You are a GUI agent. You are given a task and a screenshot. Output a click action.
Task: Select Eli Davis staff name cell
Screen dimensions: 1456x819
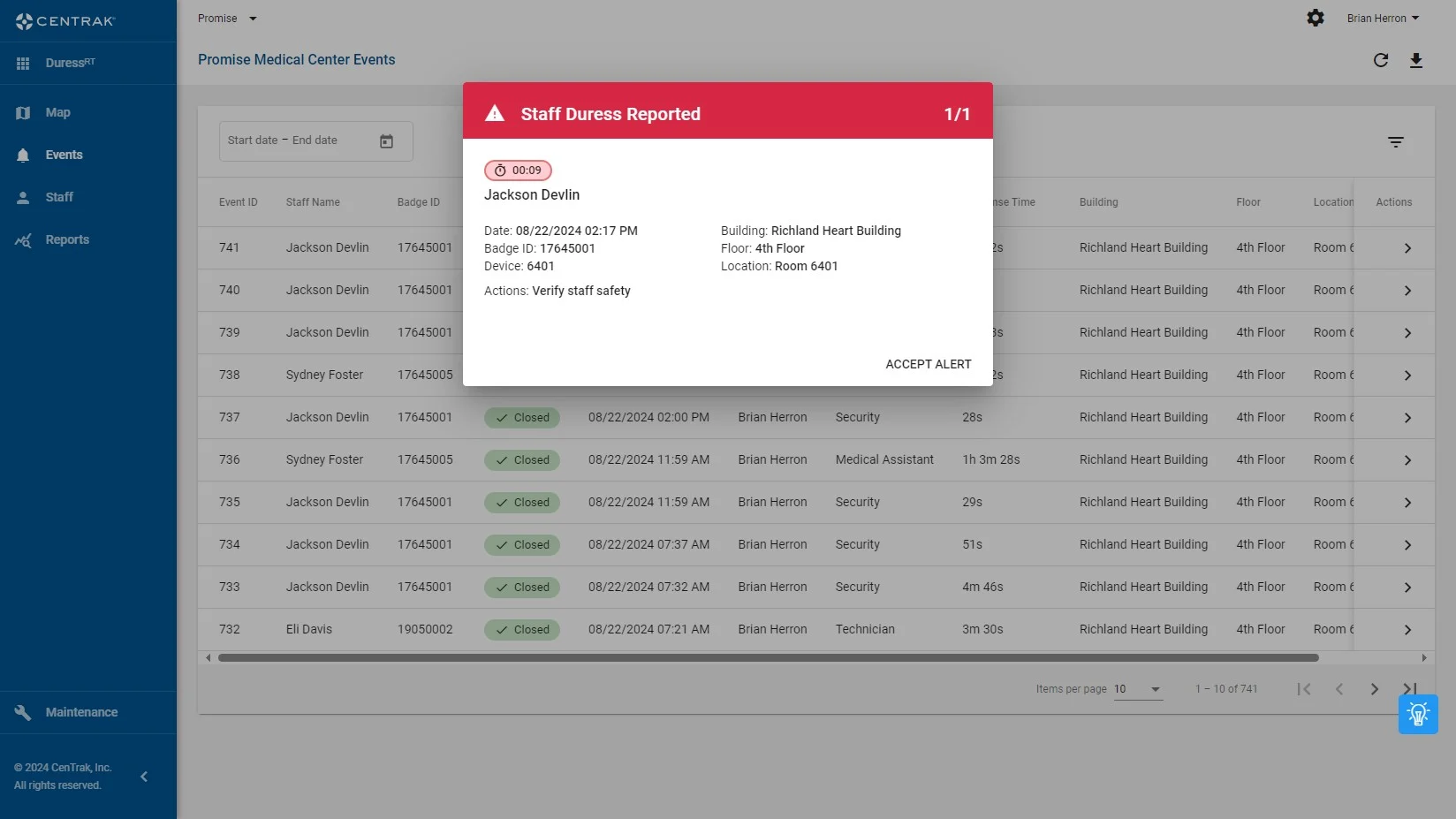(309, 630)
